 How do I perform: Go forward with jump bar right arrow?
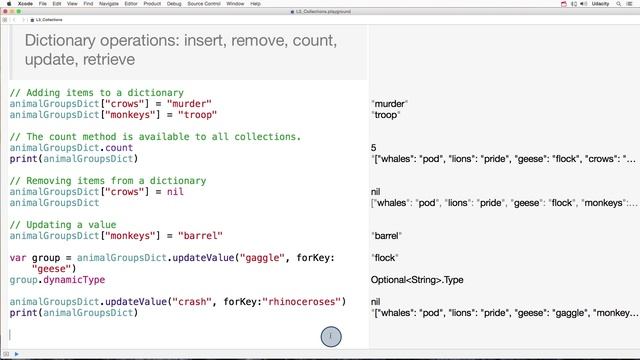coord(24,20)
